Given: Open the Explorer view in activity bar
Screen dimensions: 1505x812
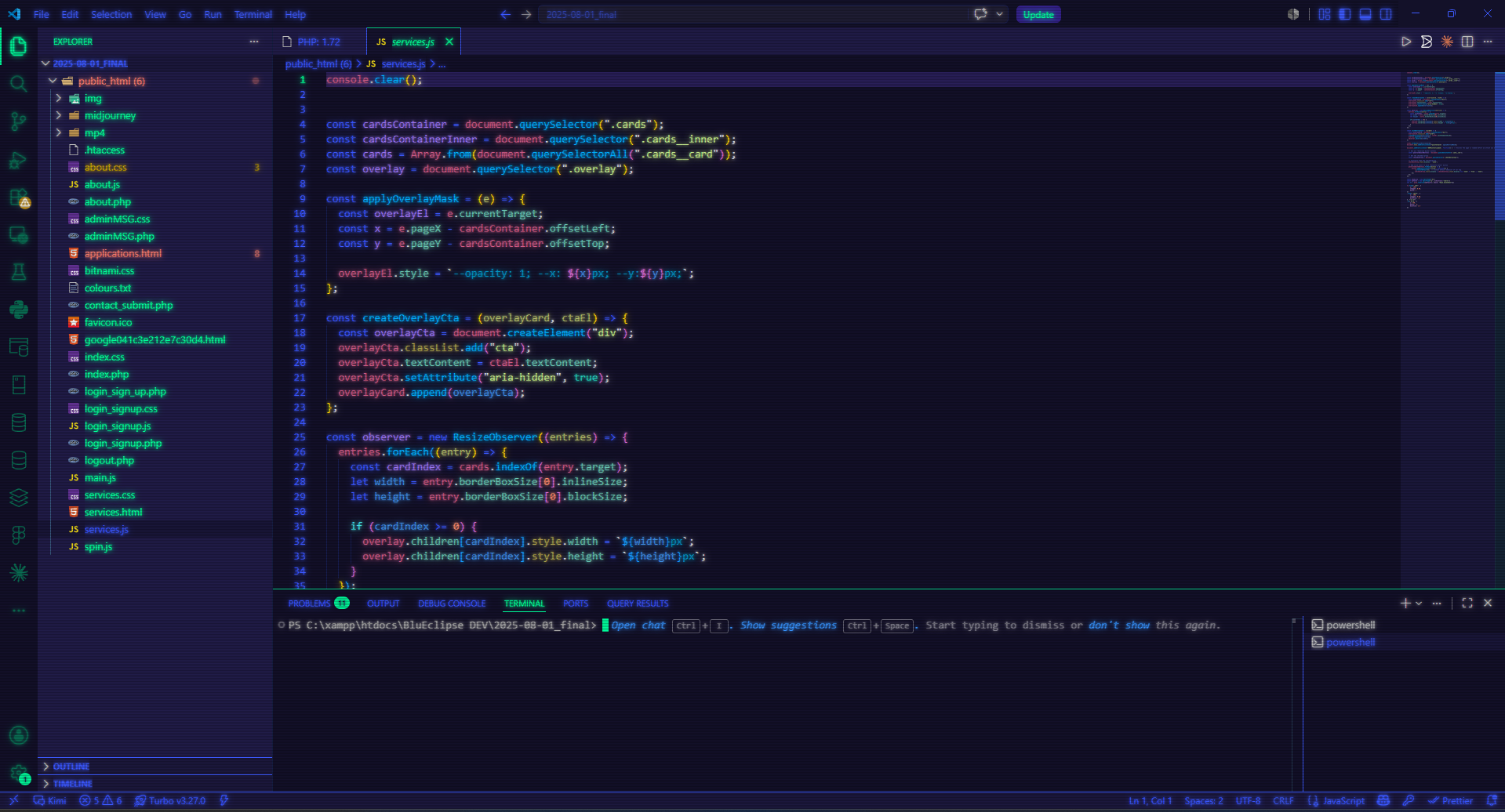Looking at the screenshot, I should [18, 46].
